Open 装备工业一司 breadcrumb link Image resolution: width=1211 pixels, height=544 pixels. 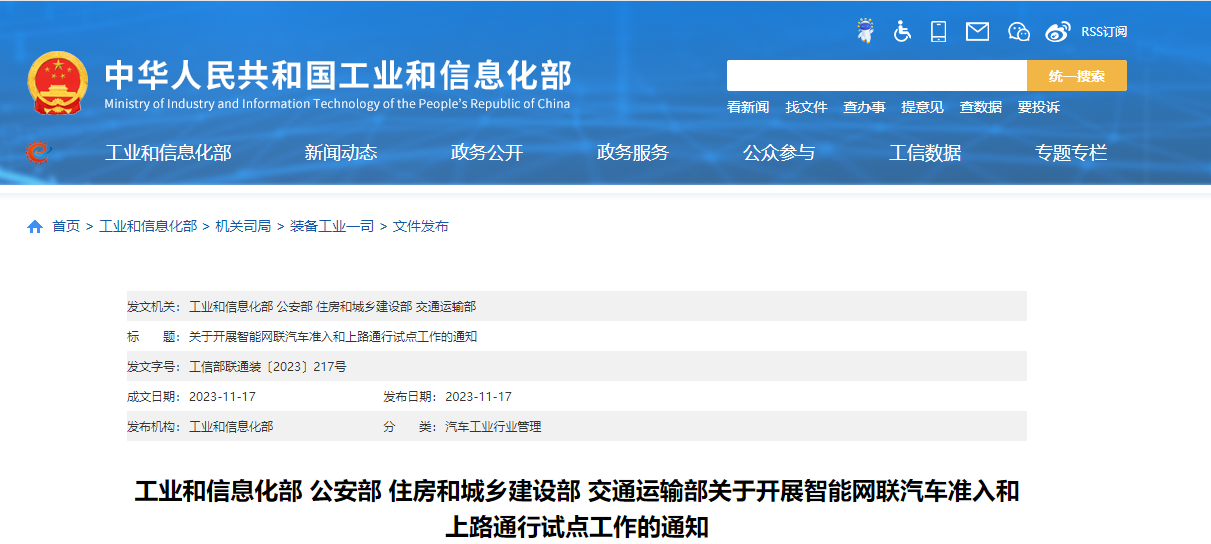[x=332, y=227]
